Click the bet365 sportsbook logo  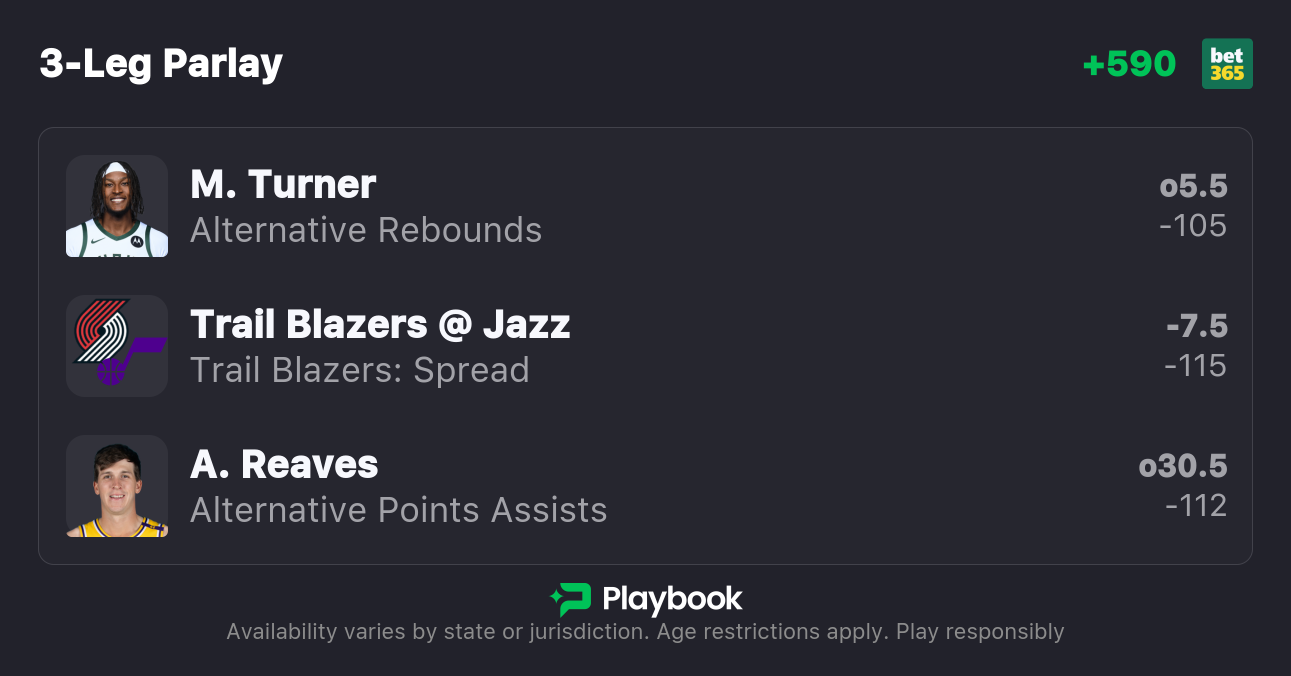pyautogui.click(x=1227, y=64)
